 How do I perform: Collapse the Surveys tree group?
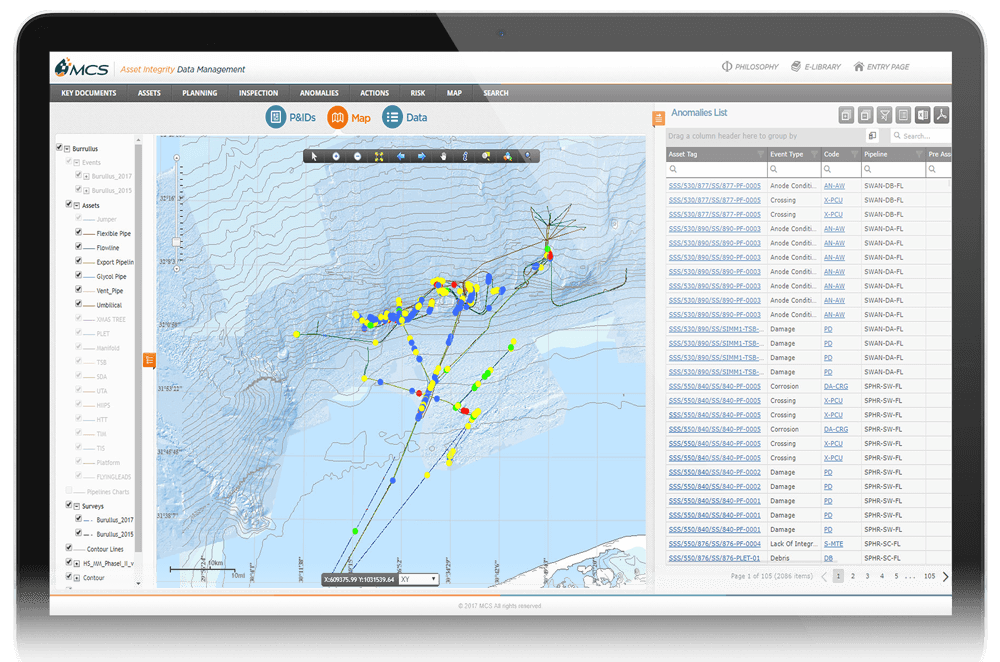coord(77,506)
